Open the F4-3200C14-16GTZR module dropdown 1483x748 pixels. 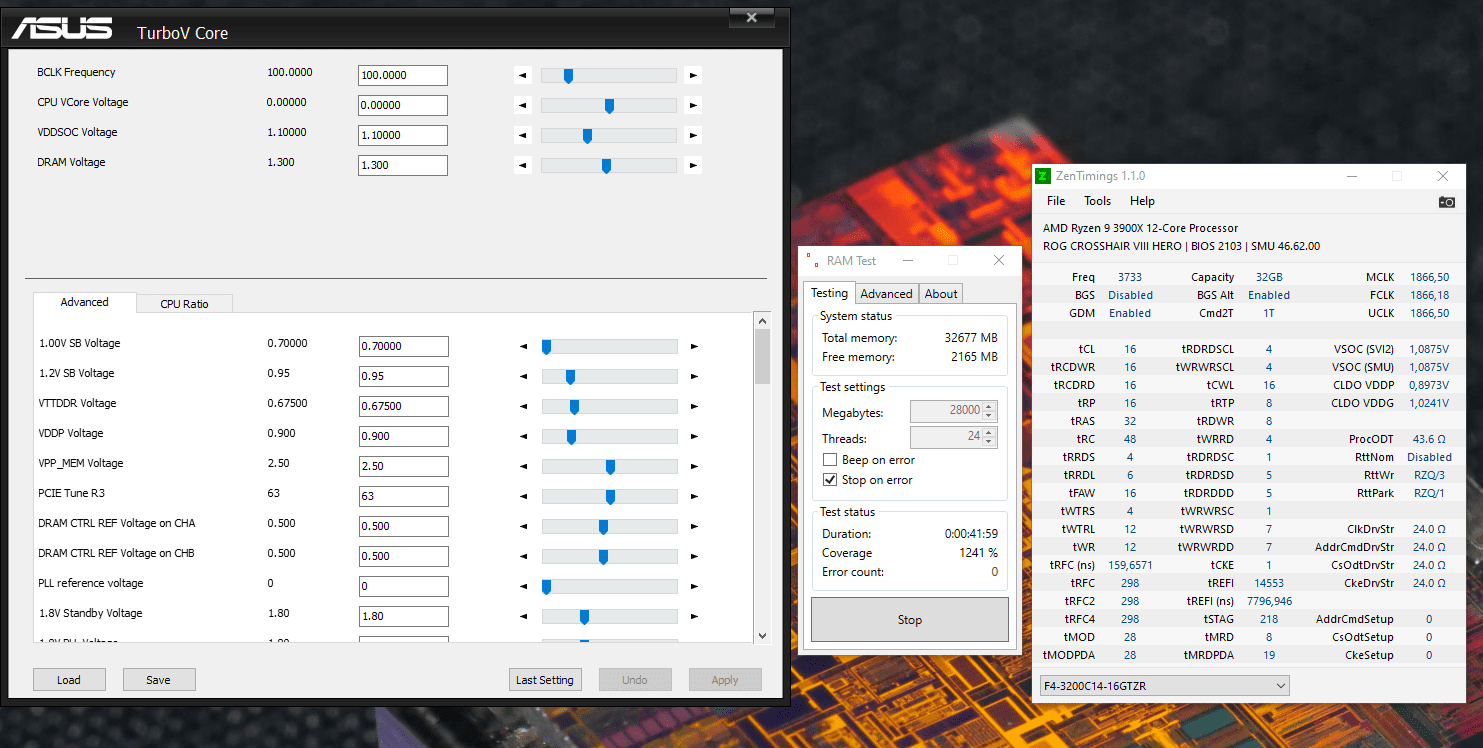coord(1164,686)
